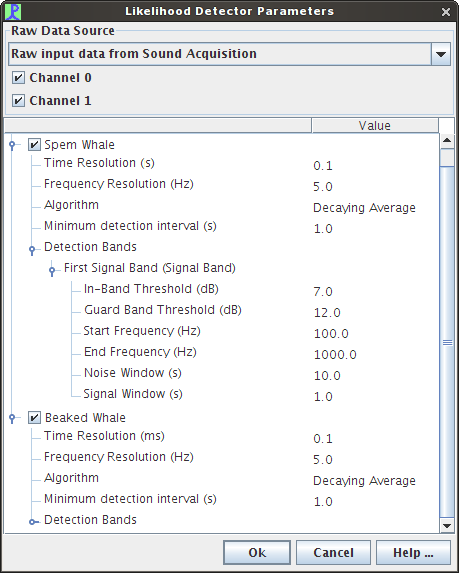Click the scroll down arrow

(447, 526)
